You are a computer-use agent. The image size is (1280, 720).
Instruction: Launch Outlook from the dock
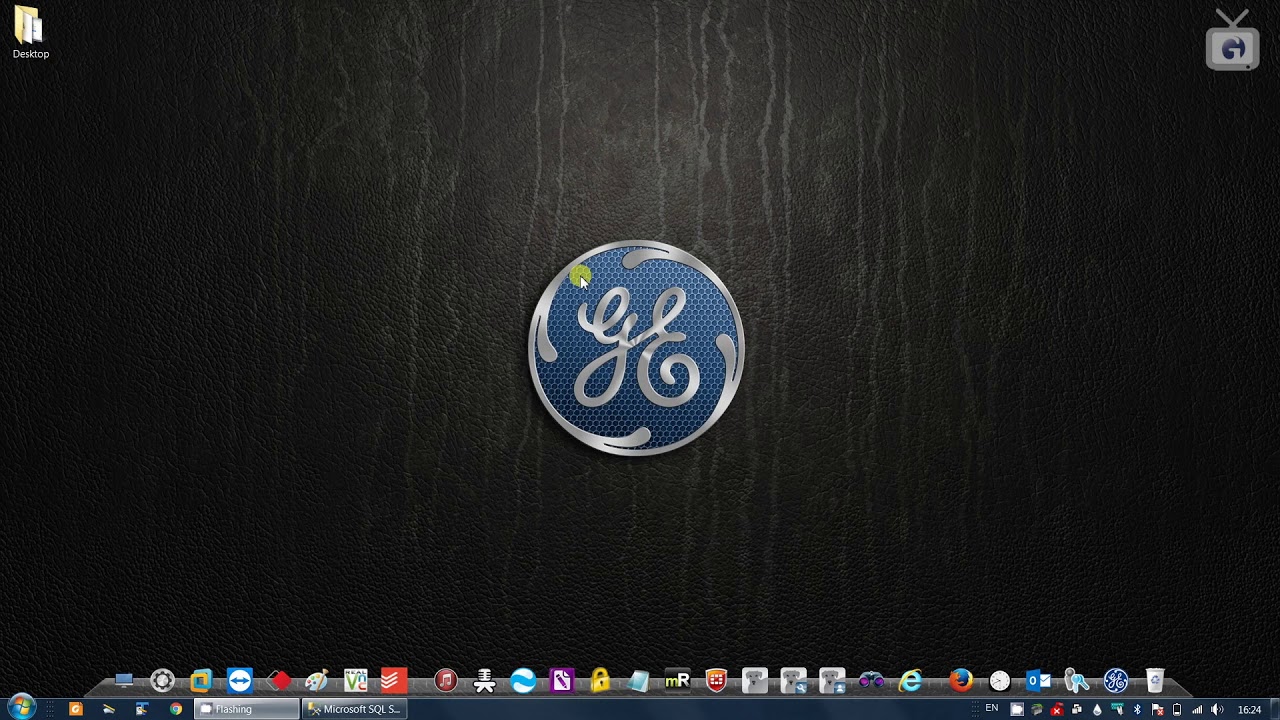click(1038, 681)
